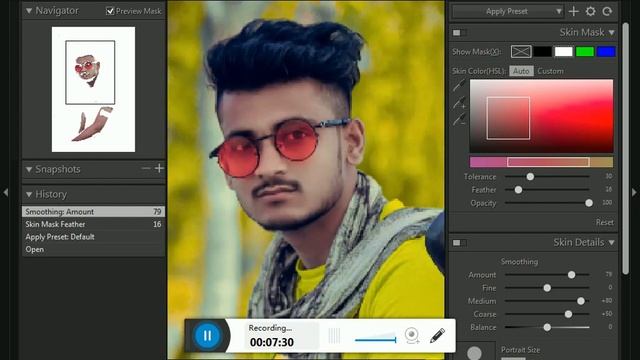Viewport: 640px width, 360px height.
Task: Click the Tolerance slider handle
Action: (530, 176)
